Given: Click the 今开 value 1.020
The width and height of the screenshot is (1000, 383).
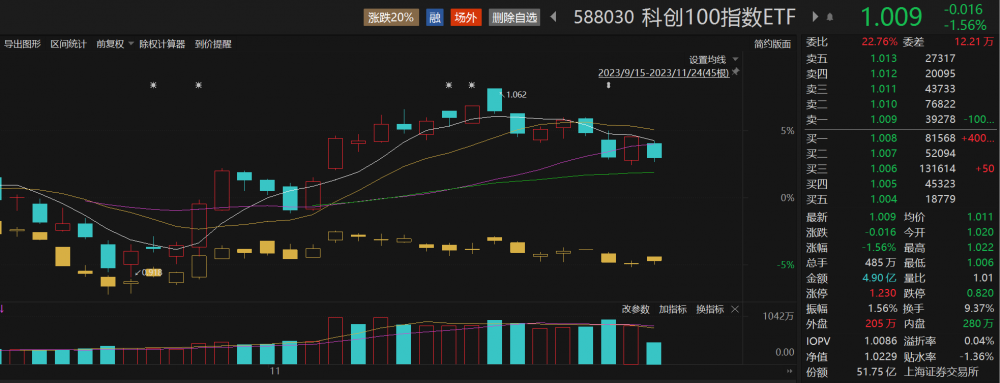Looking at the screenshot, I should click(980, 232).
